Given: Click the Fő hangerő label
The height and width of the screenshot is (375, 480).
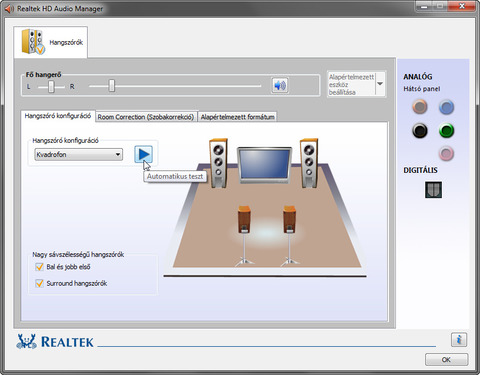Looking at the screenshot, I should click(x=43, y=75).
